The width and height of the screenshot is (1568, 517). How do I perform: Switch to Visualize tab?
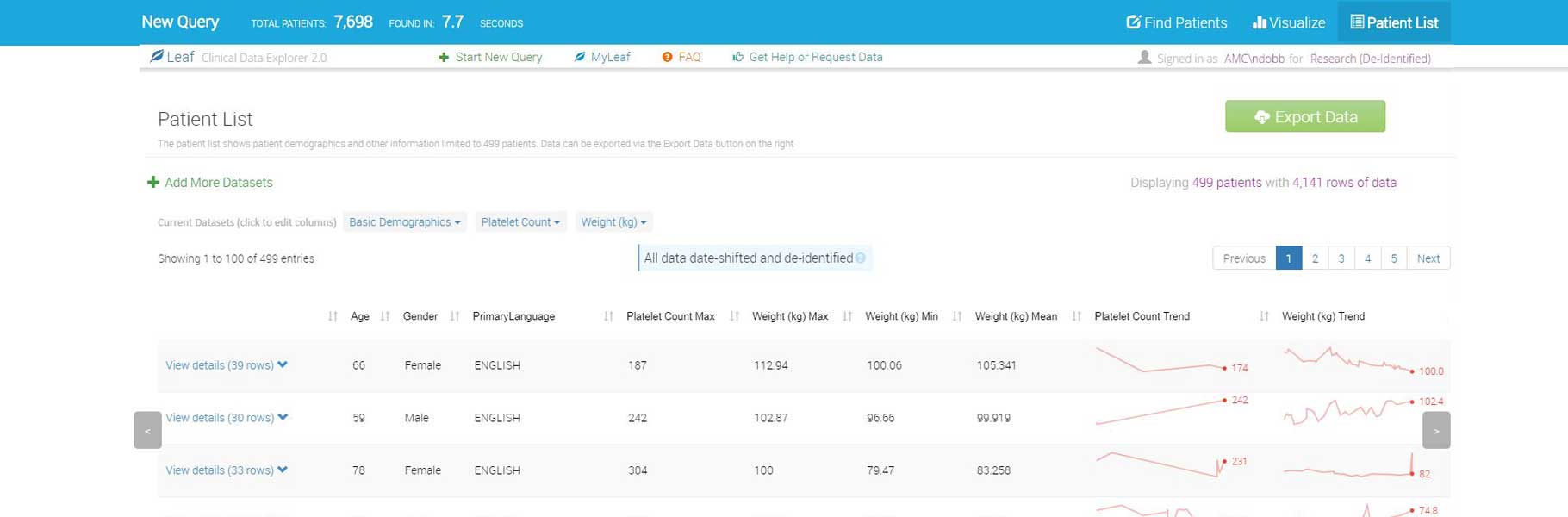click(x=1289, y=22)
